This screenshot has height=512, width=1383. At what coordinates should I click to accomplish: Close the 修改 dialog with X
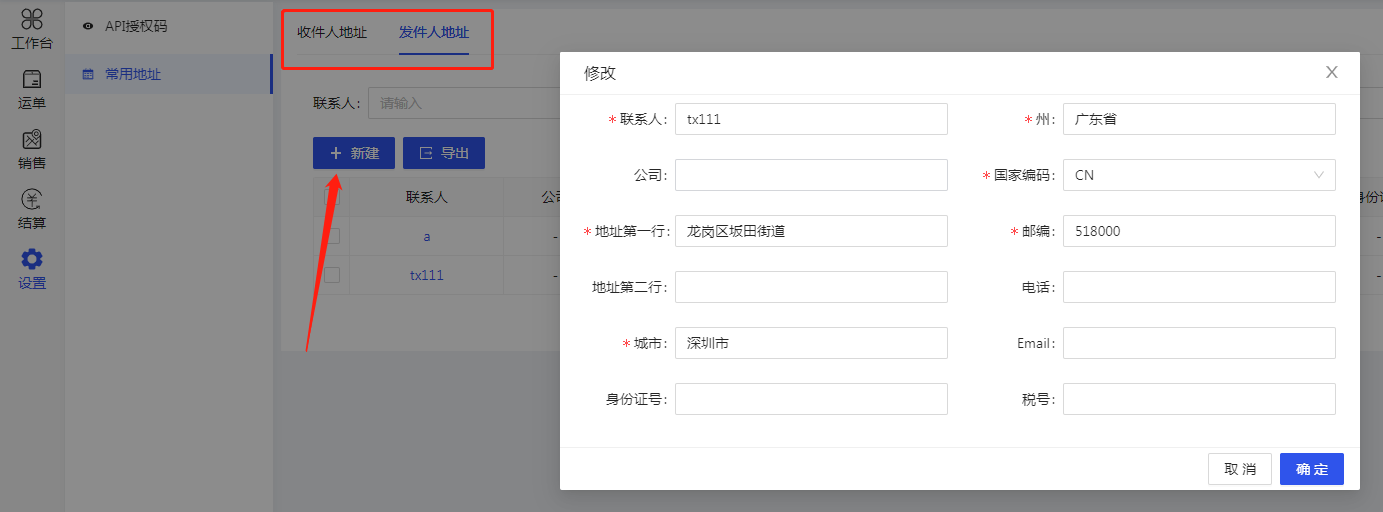click(1331, 72)
